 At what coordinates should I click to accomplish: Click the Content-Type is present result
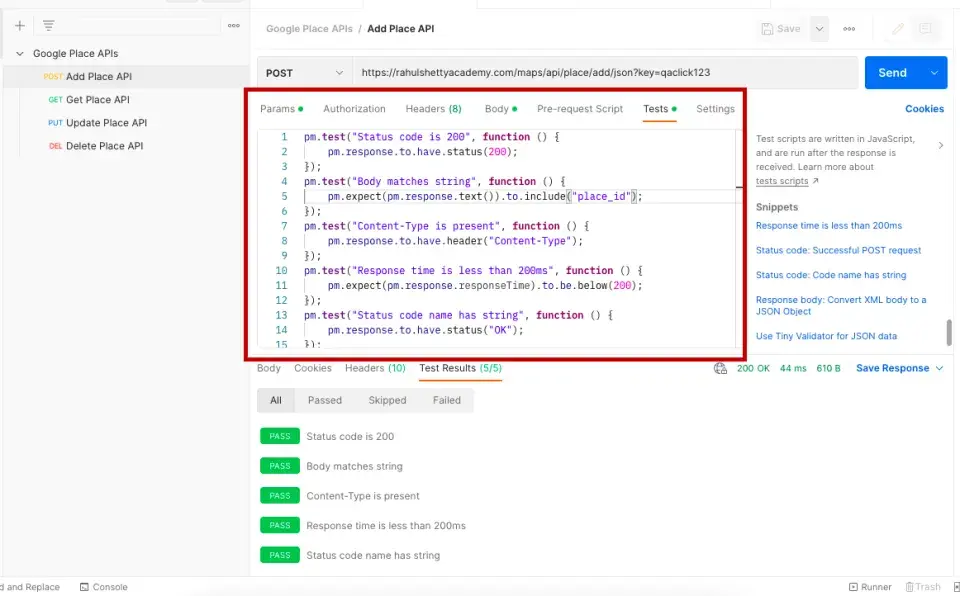pyautogui.click(x=362, y=496)
